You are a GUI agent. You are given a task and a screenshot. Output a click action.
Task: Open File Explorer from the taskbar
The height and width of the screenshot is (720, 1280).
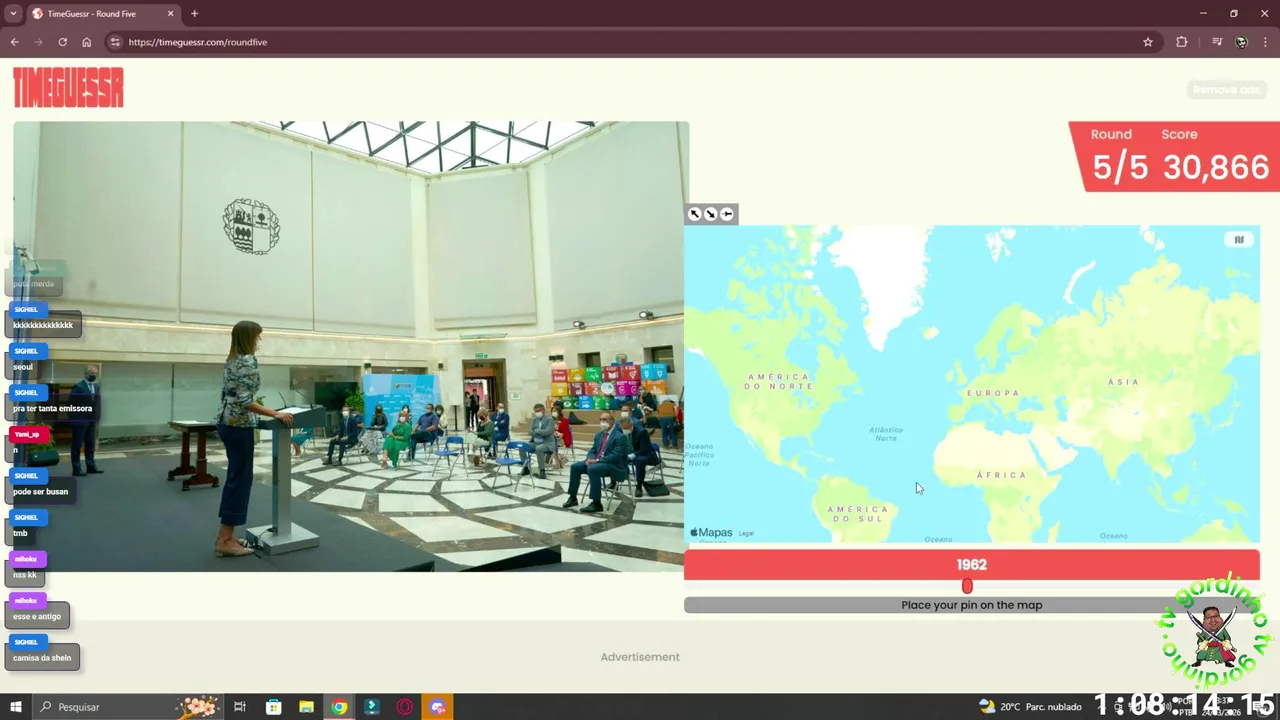pyautogui.click(x=306, y=706)
